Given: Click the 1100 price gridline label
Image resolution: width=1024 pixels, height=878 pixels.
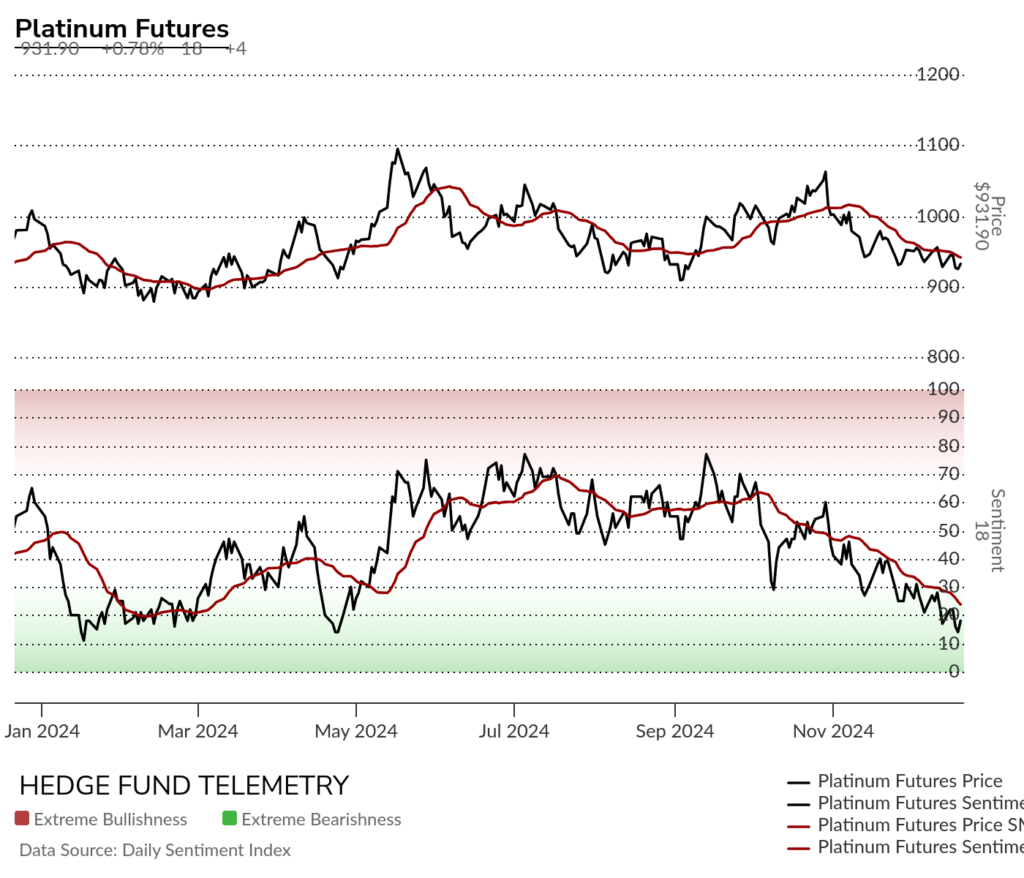Looking at the screenshot, I should pos(938,144).
